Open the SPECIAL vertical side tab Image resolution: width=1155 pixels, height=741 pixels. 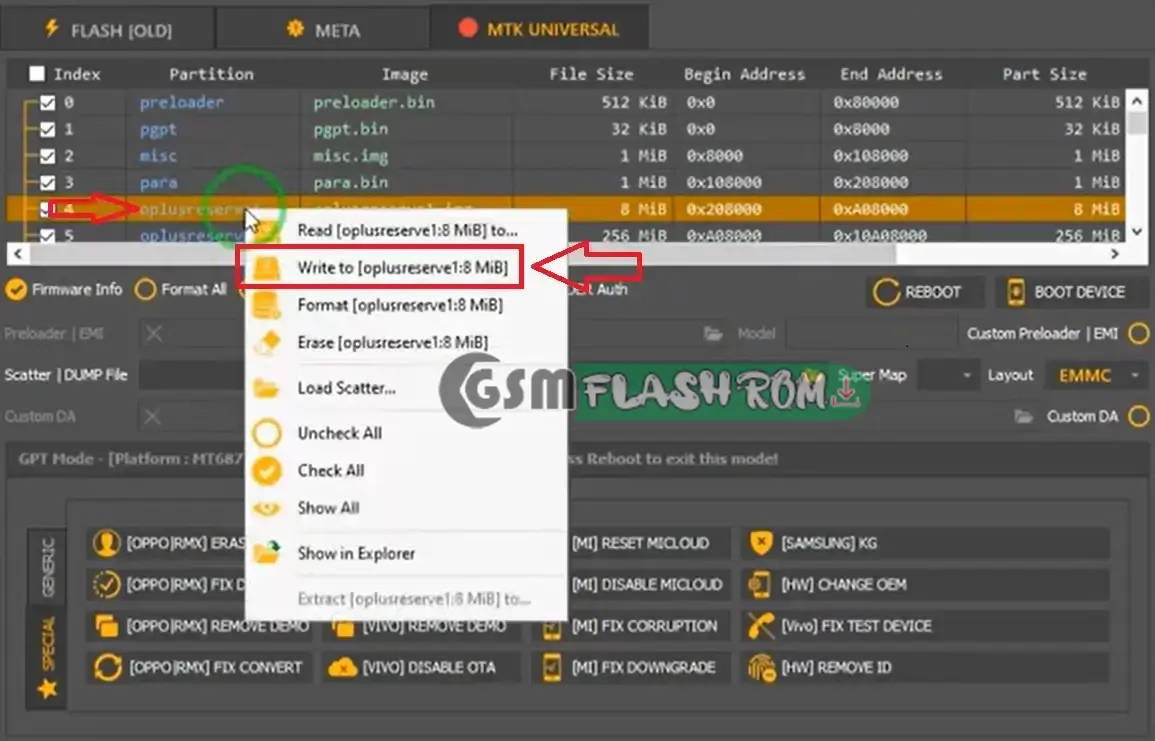point(47,655)
